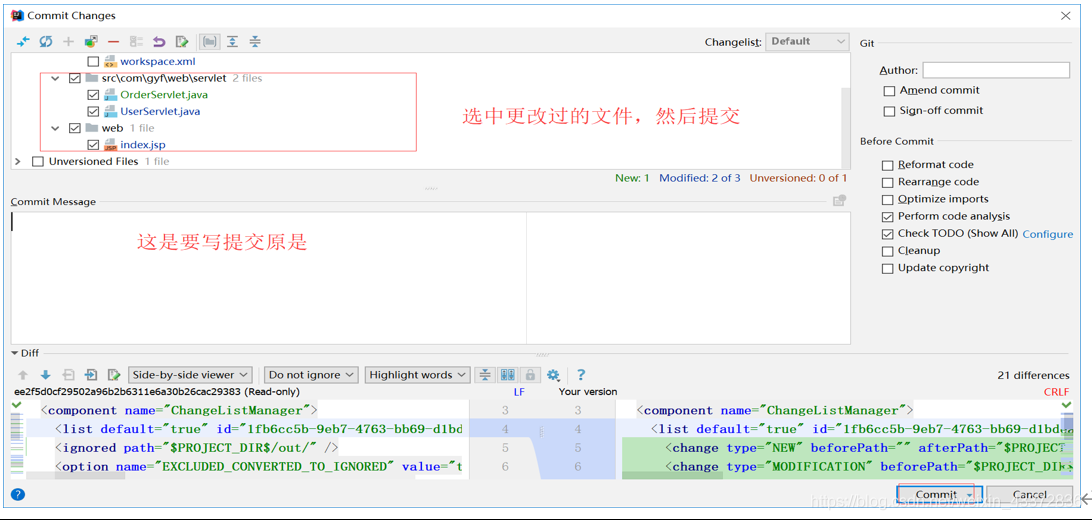Click the lock icon in diff toolbar

point(530,375)
